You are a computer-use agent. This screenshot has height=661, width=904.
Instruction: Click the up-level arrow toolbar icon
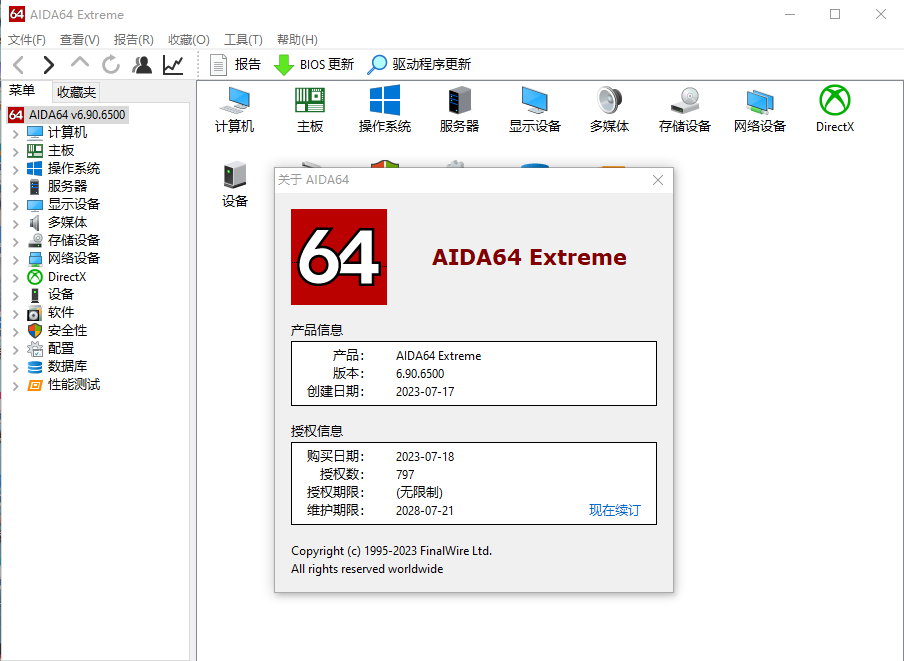click(x=80, y=63)
